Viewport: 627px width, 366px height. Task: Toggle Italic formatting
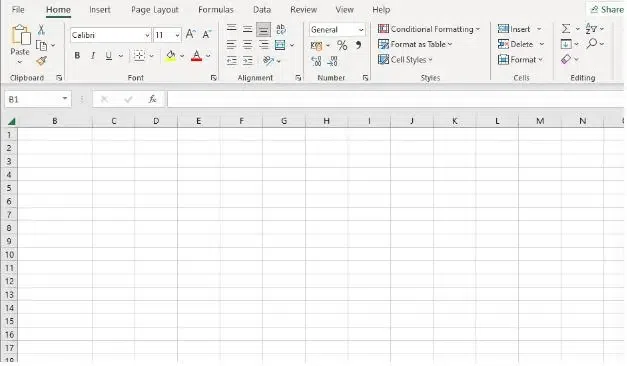(93, 56)
